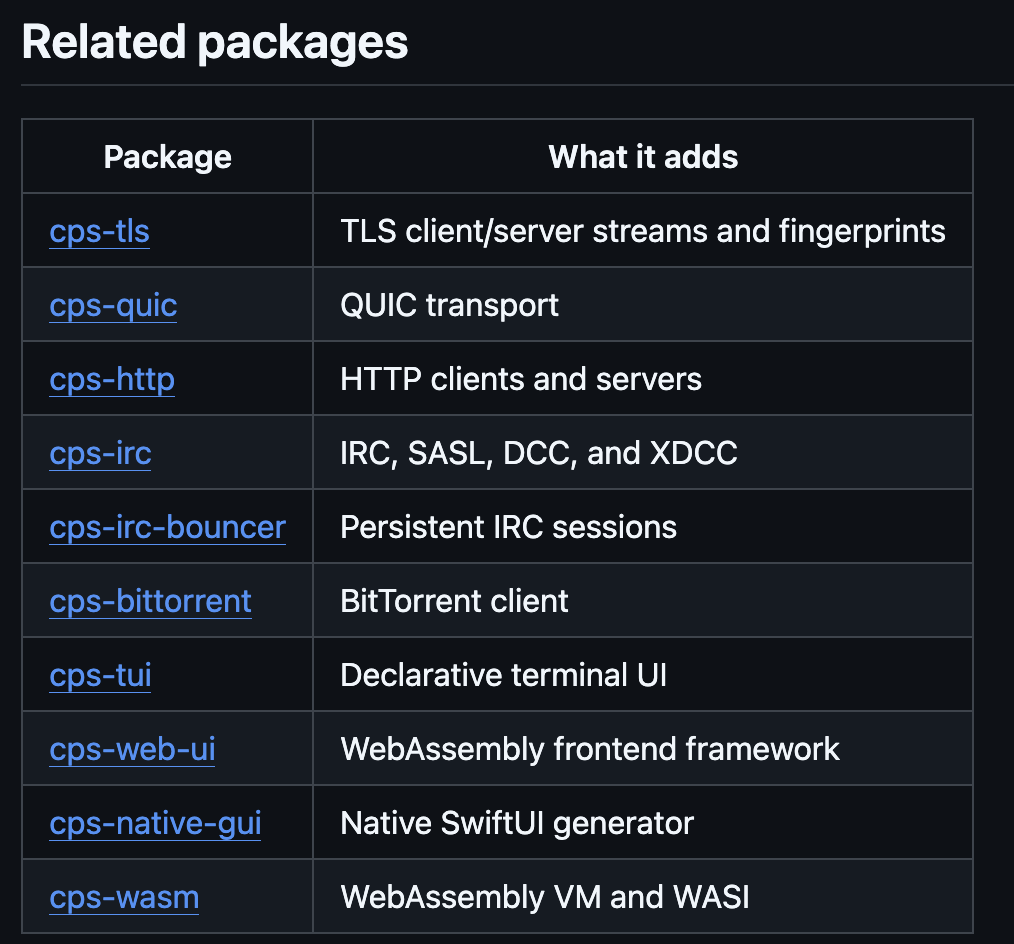Open the cps-irc package link
Image resolution: width=1014 pixels, height=944 pixels.
coord(100,453)
